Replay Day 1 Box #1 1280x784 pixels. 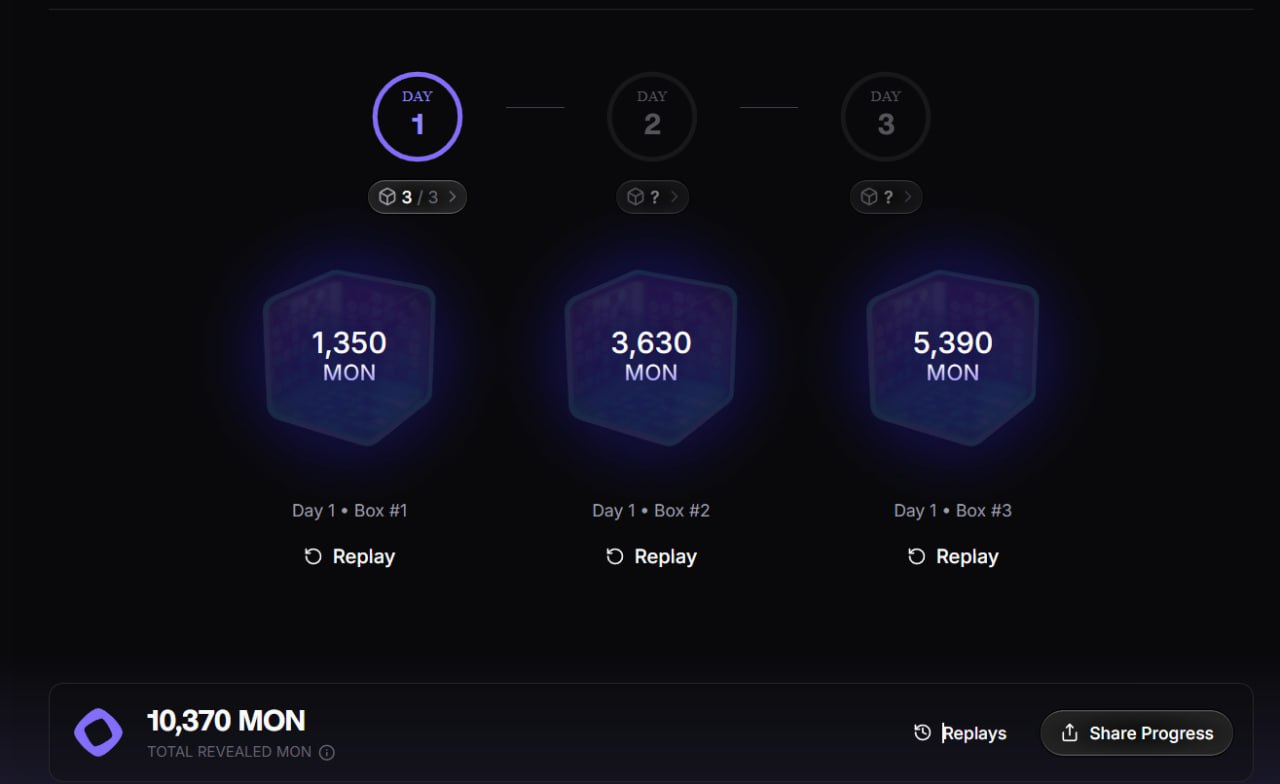[349, 557]
